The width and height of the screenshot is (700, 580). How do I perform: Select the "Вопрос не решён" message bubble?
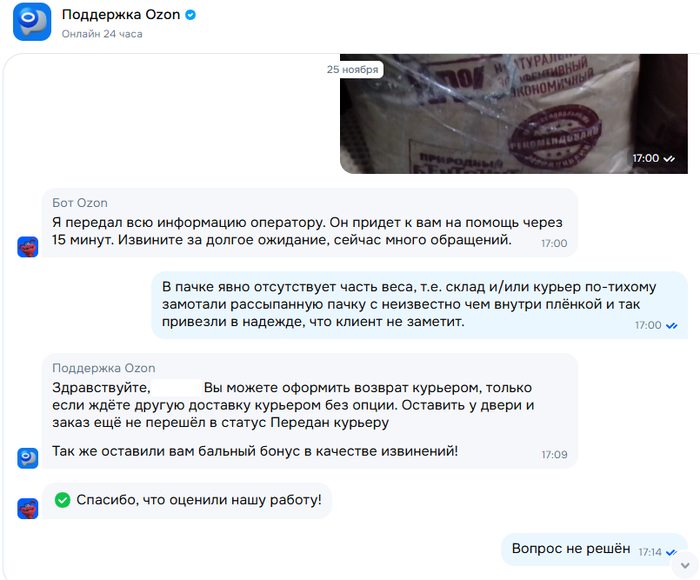(x=594, y=549)
